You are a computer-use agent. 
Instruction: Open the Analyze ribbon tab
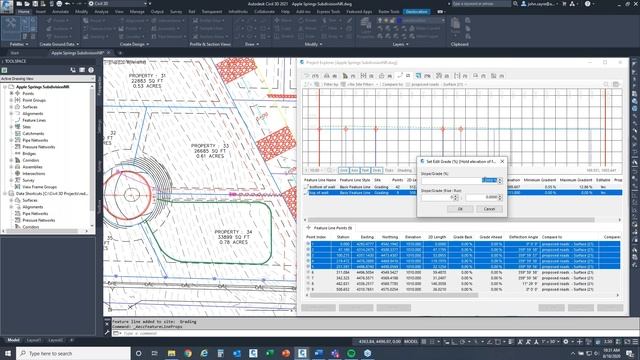[101, 12]
